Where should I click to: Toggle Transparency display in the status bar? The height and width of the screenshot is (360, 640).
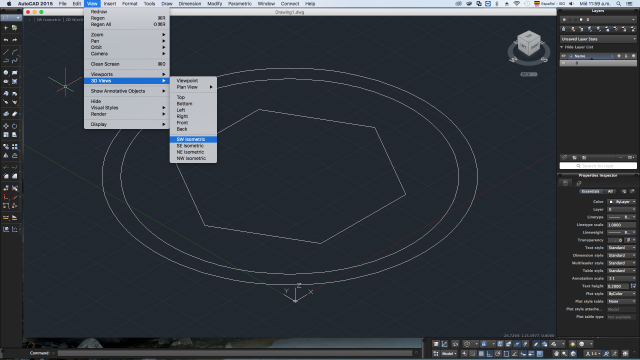pos(540,353)
